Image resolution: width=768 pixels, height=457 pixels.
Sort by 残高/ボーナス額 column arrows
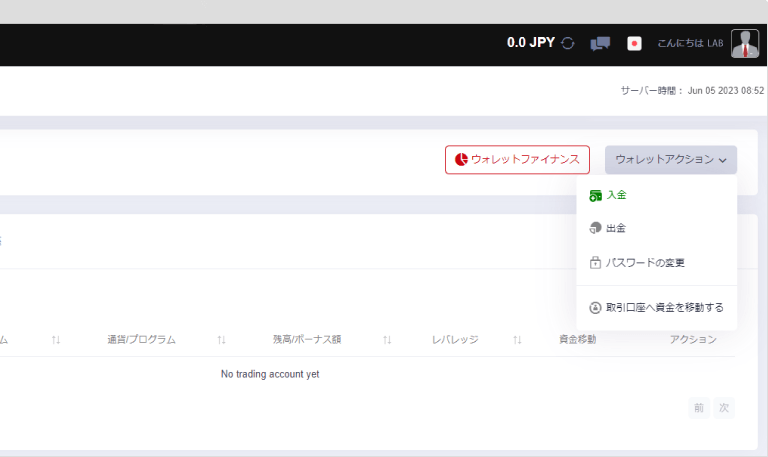click(387, 339)
